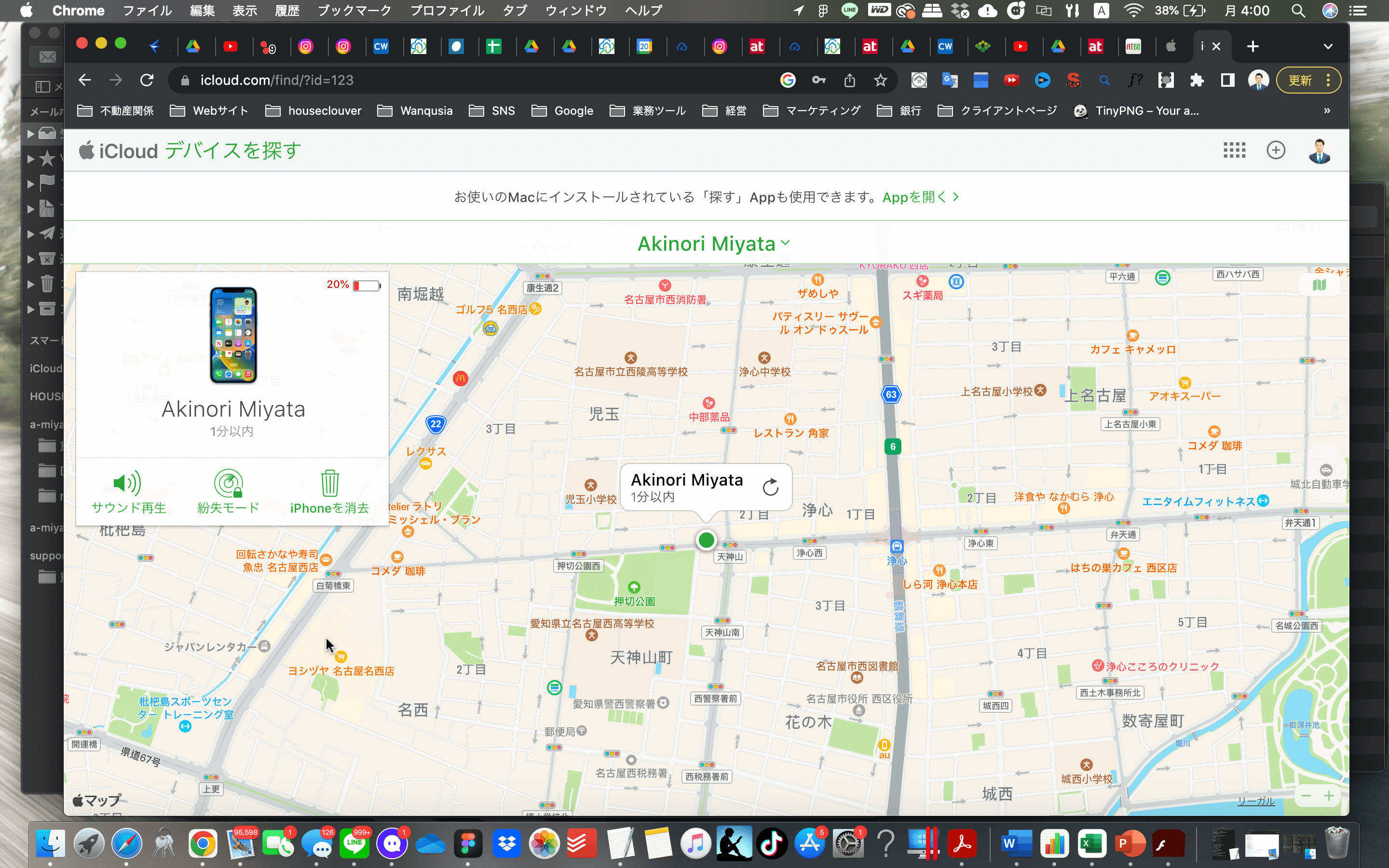Play sound on the iPhone

[x=129, y=492]
